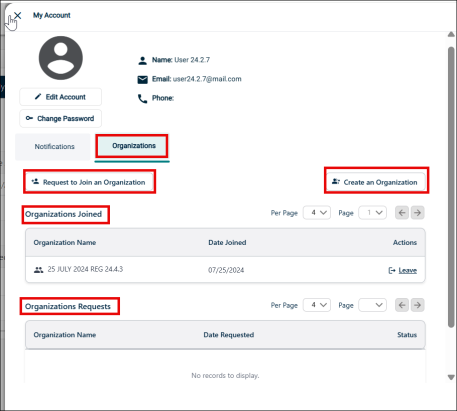Click the 07/25/2024 date joined cell

[226, 270]
